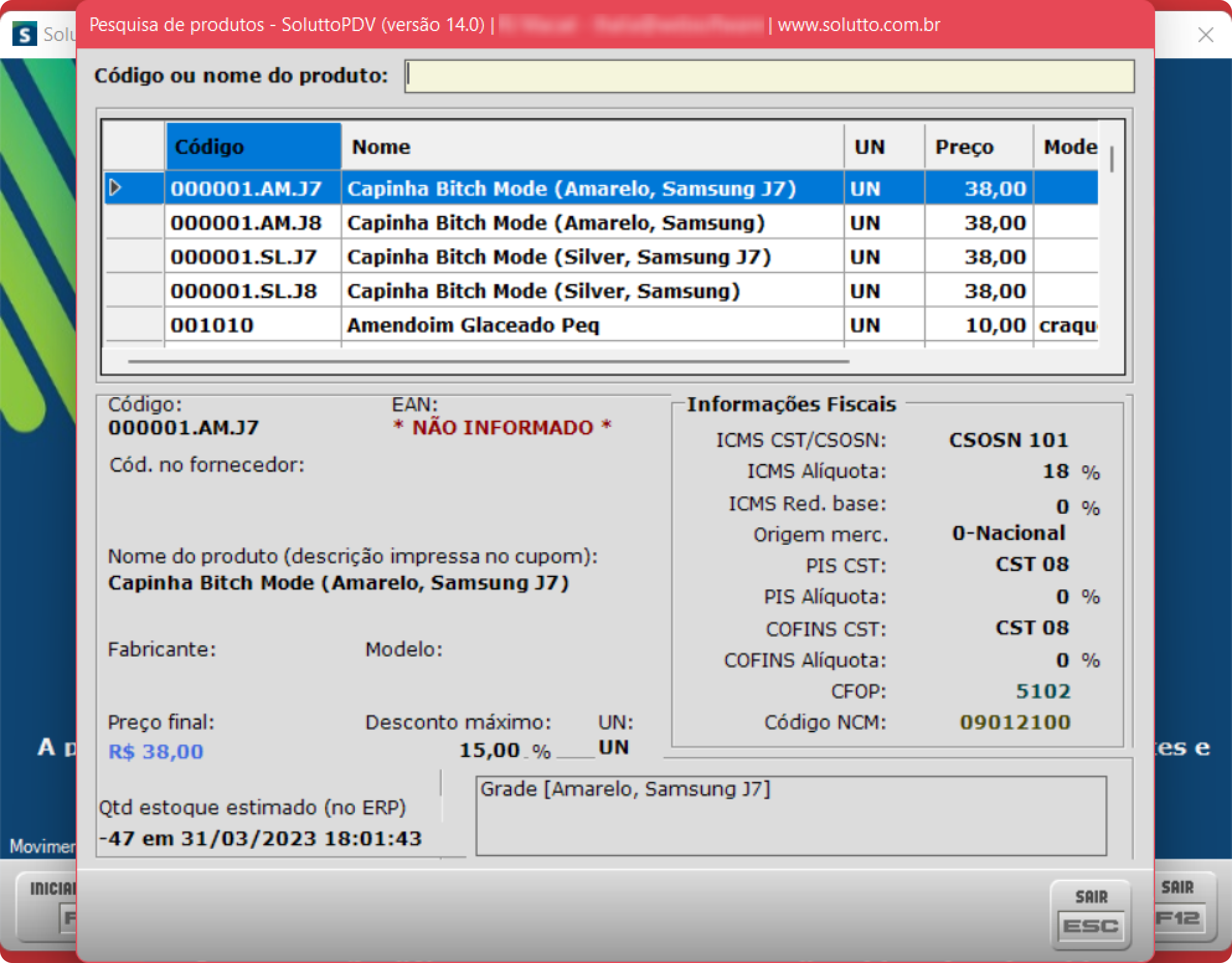Click the www.solutto.com.br text in the title bar
Screen dimensions: 1232x963
point(859,25)
